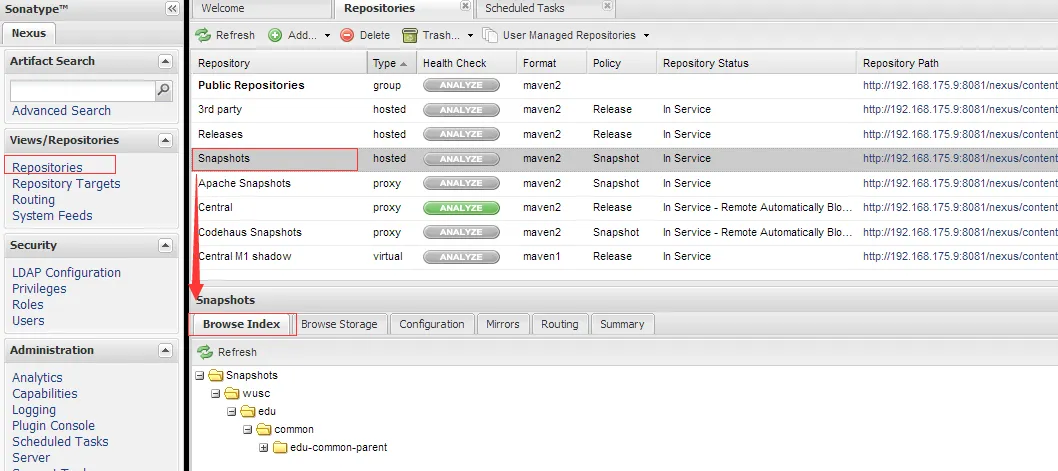Click ANALYZE button for Central M1 shadow
Image resolution: width=1058 pixels, height=471 pixels.
(462, 256)
